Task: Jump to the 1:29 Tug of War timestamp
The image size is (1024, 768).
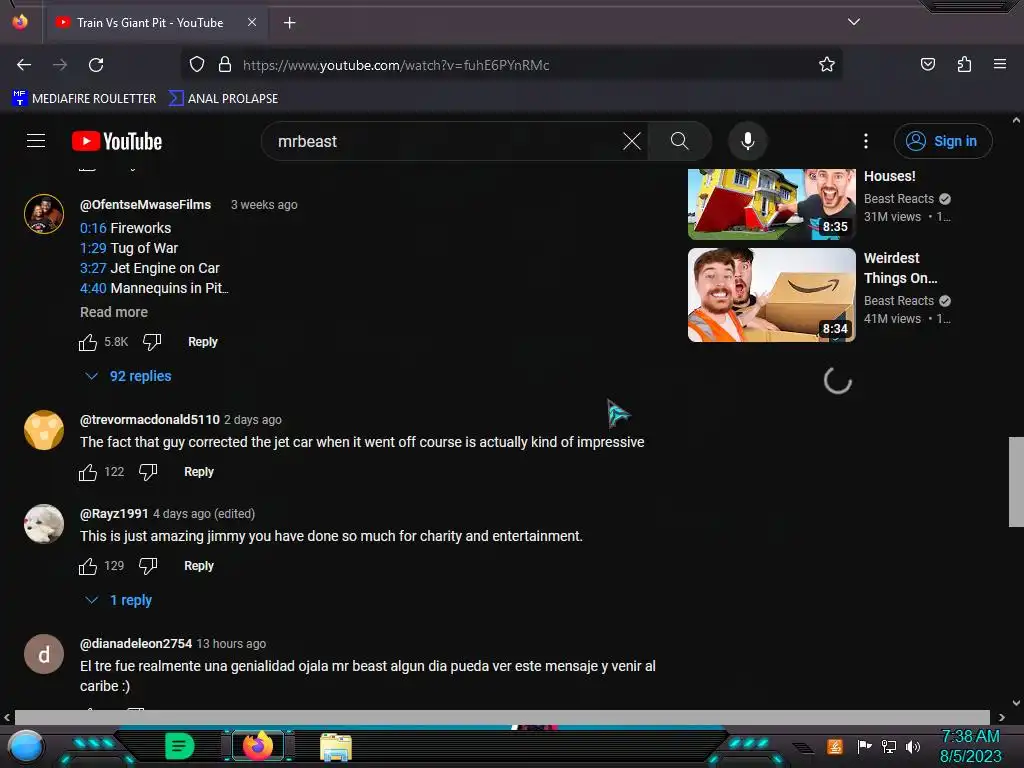Action: click(93, 248)
